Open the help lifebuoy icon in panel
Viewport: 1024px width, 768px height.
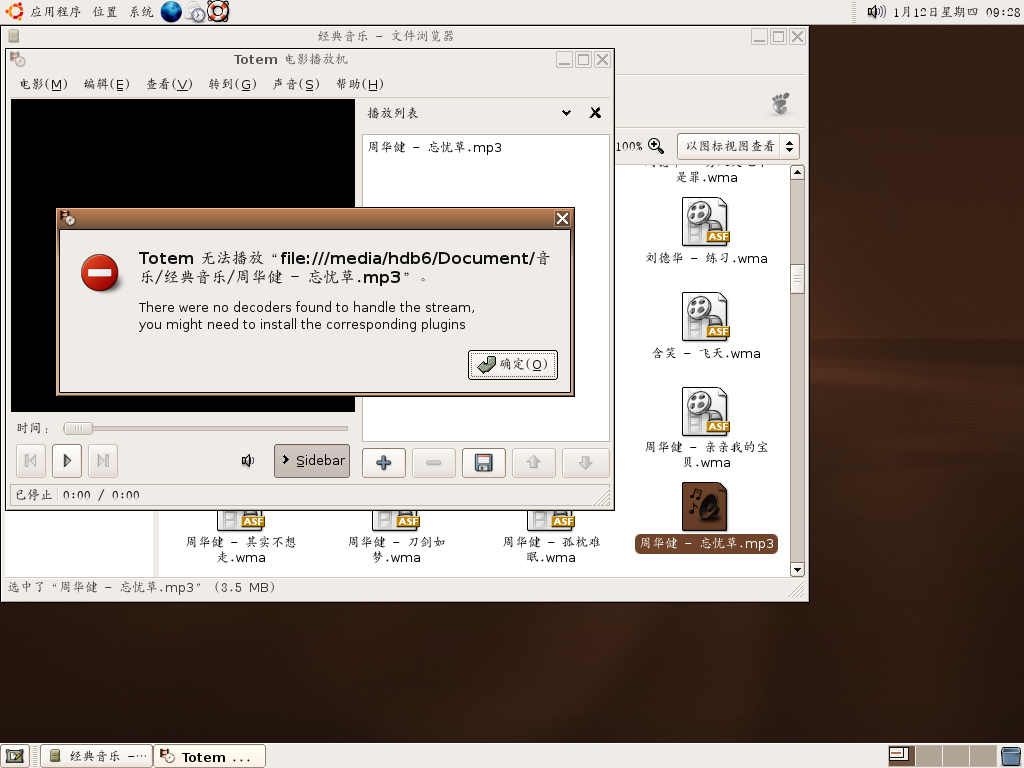[x=218, y=12]
